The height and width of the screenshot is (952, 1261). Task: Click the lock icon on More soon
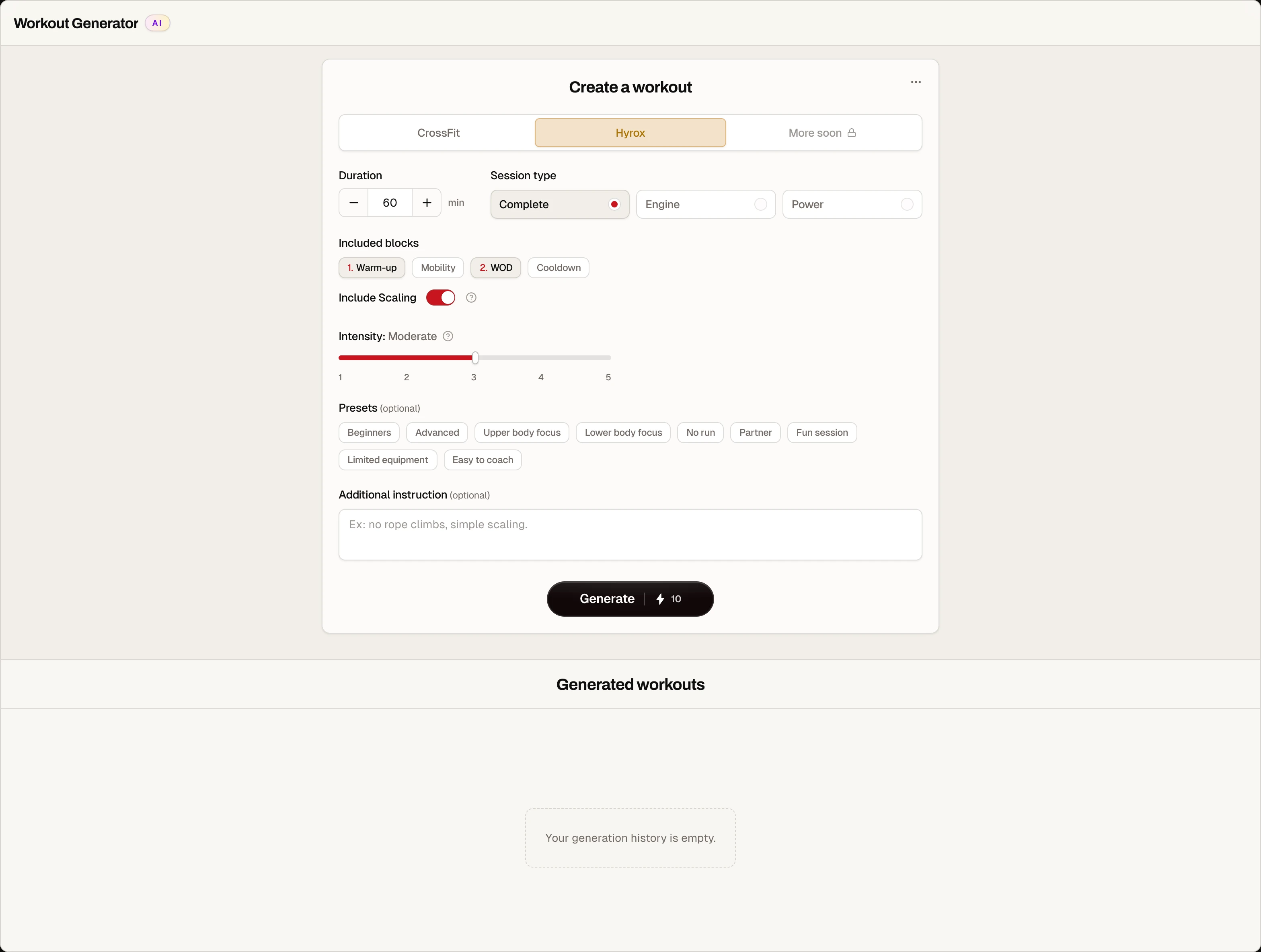coord(852,133)
